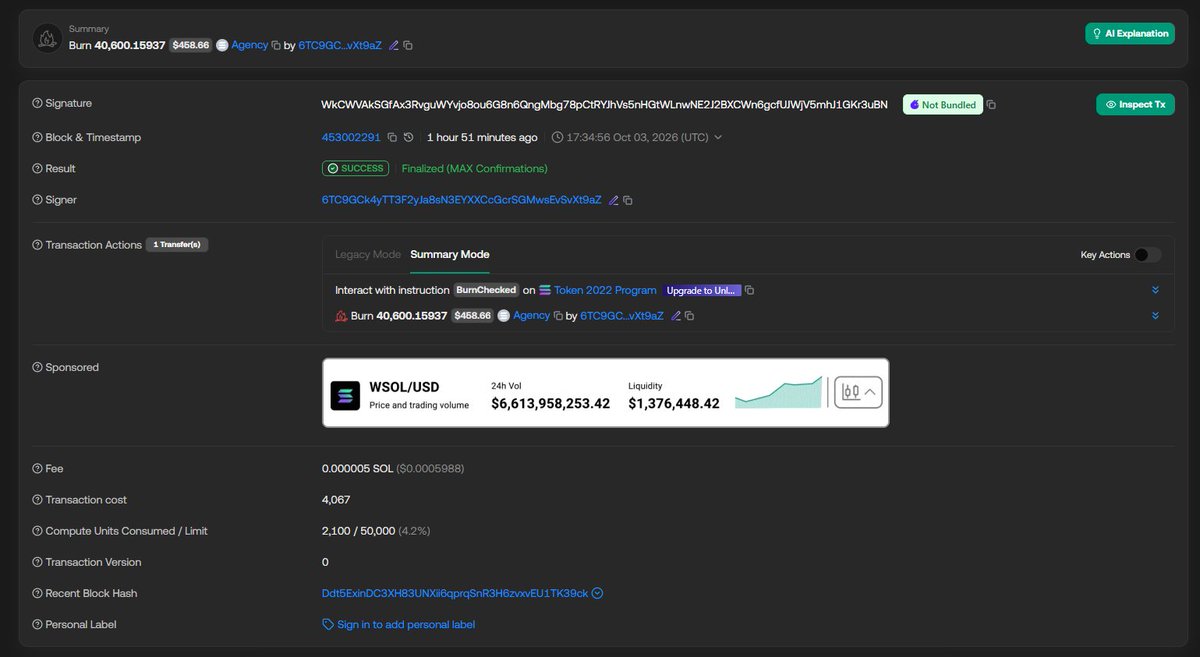1200x657 pixels.
Task: Click Sign in to add personal label
Action: [x=406, y=624]
